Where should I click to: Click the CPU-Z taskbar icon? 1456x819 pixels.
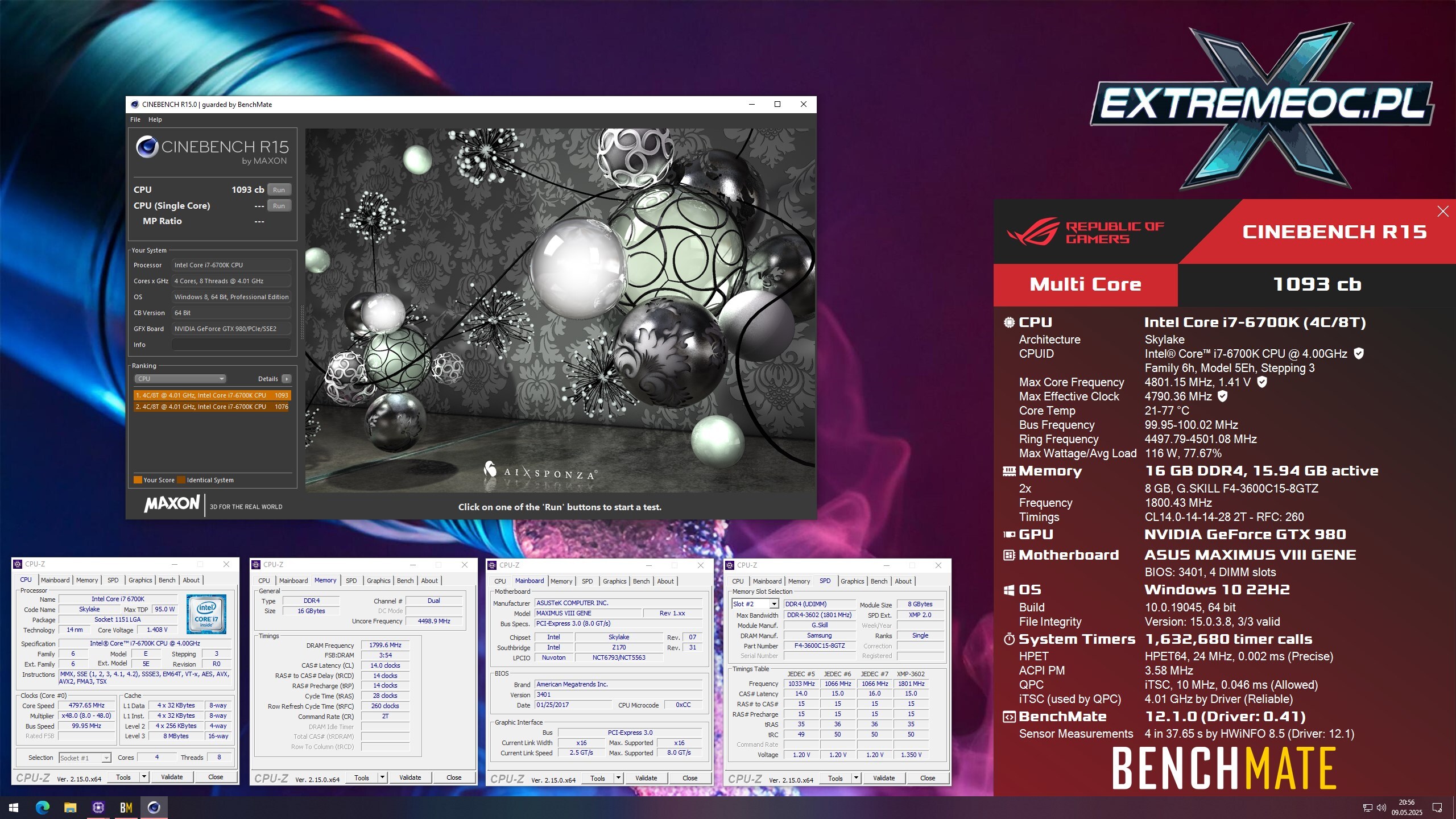[98, 807]
